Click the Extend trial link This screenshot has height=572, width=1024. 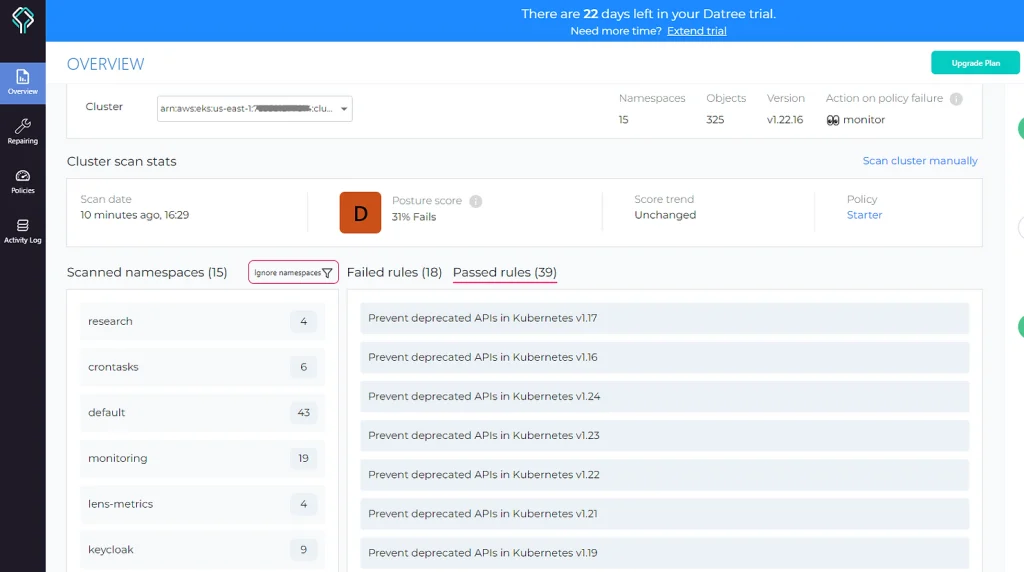696,31
